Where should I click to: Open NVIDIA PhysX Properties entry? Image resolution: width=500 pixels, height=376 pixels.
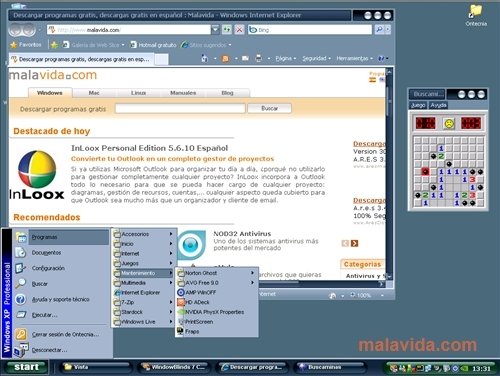coord(217,312)
